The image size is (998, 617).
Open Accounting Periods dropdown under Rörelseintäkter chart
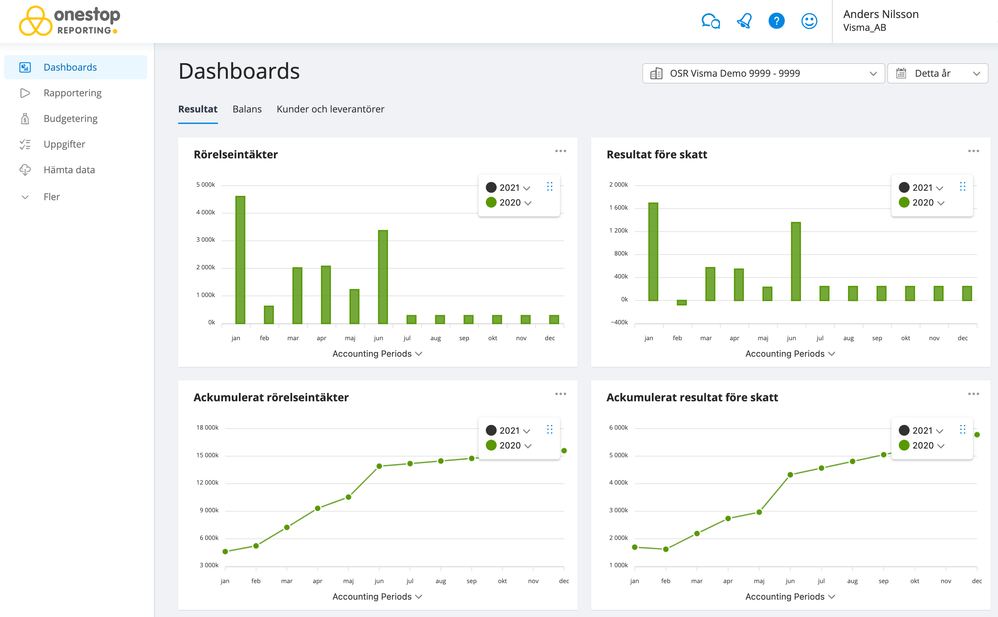[x=377, y=354]
